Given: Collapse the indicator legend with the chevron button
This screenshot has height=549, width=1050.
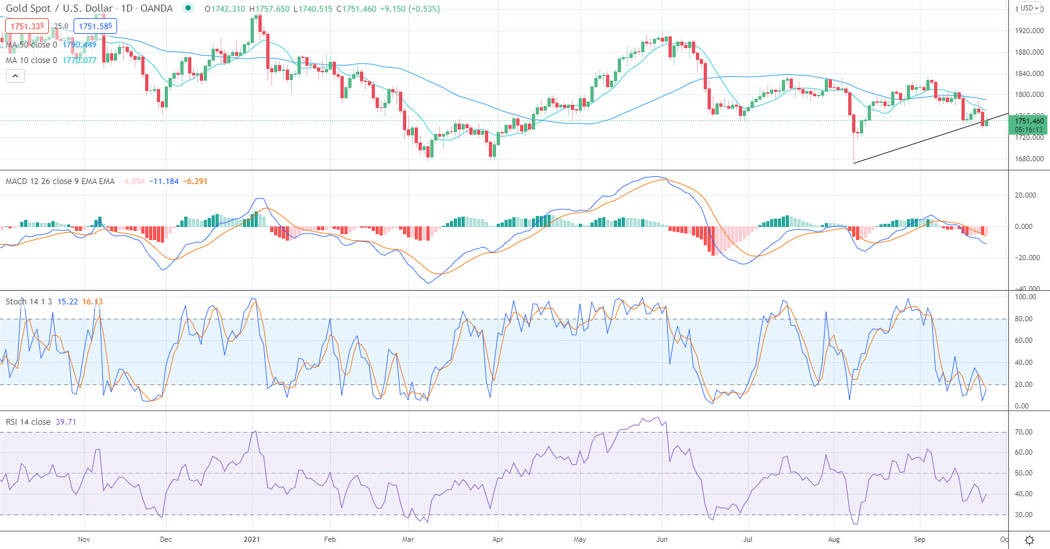Looking at the screenshot, I should tap(15, 76).
